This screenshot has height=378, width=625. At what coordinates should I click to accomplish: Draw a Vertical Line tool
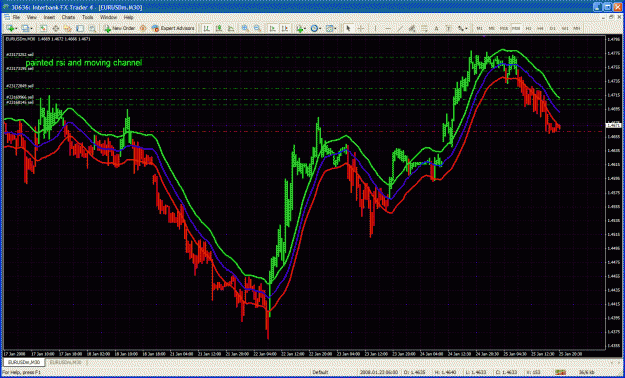click(x=375, y=28)
